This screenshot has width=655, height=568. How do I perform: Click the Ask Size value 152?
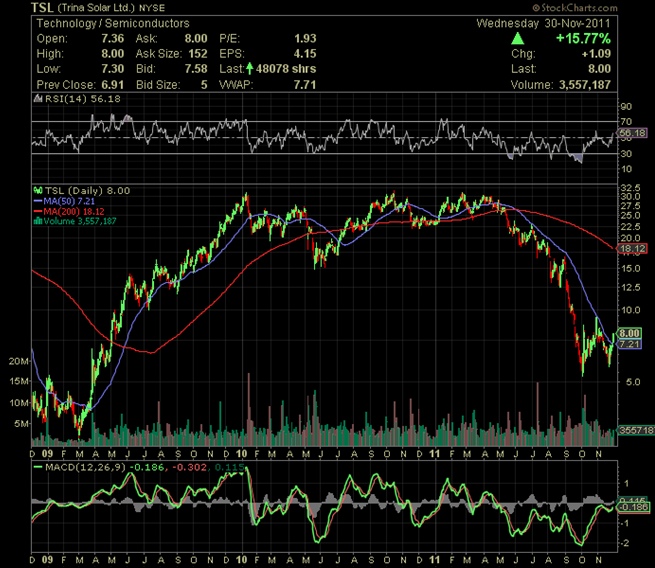tap(198, 54)
